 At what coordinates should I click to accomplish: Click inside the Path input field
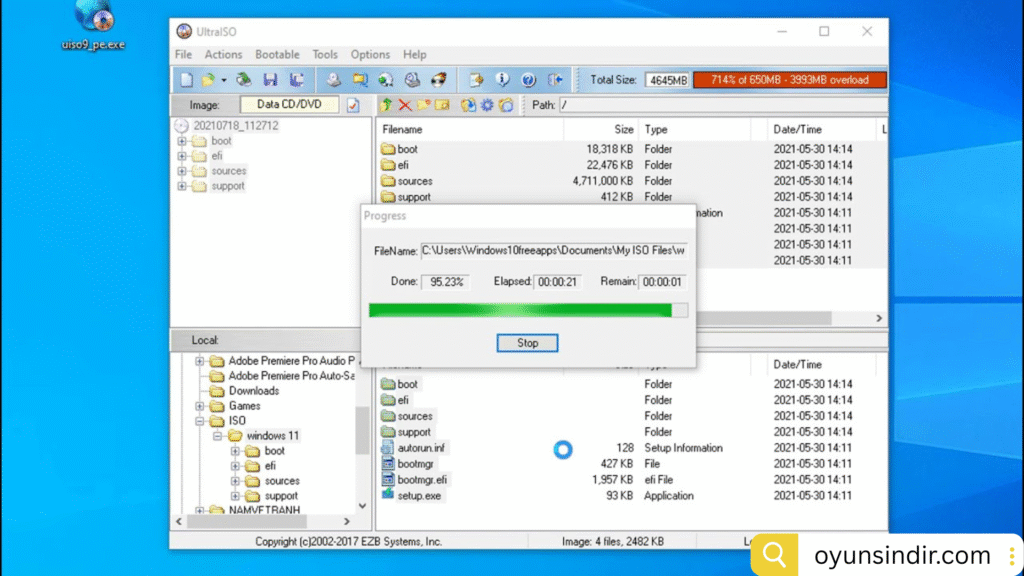coord(720,104)
